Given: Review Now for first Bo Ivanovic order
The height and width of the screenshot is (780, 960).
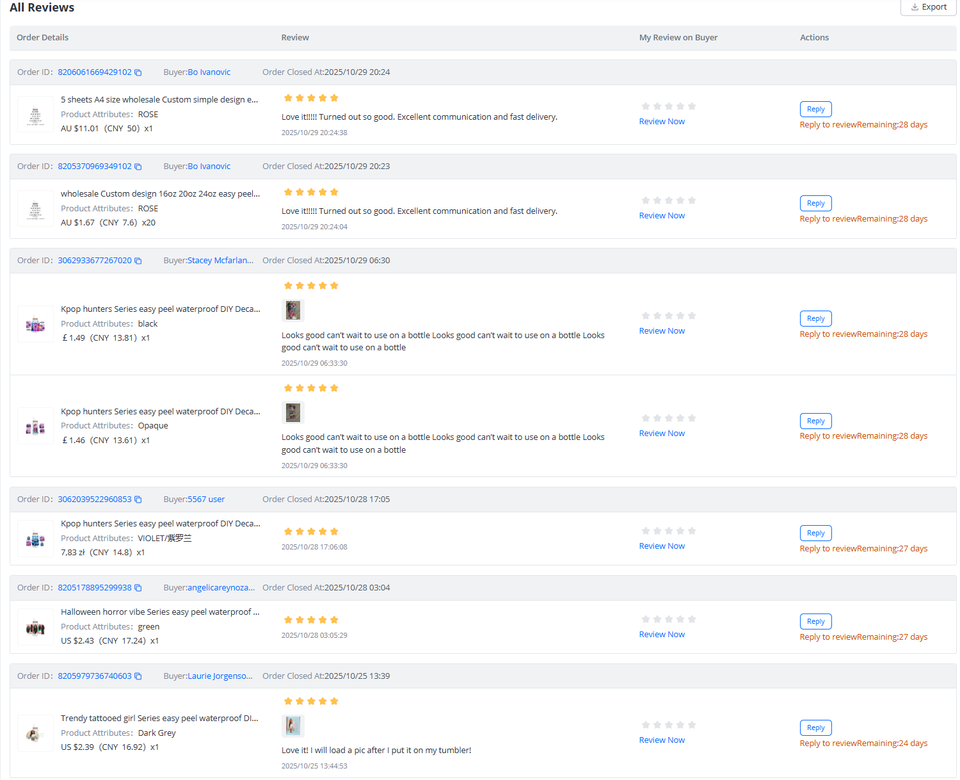Looking at the screenshot, I should pyautogui.click(x=661, y=122).
